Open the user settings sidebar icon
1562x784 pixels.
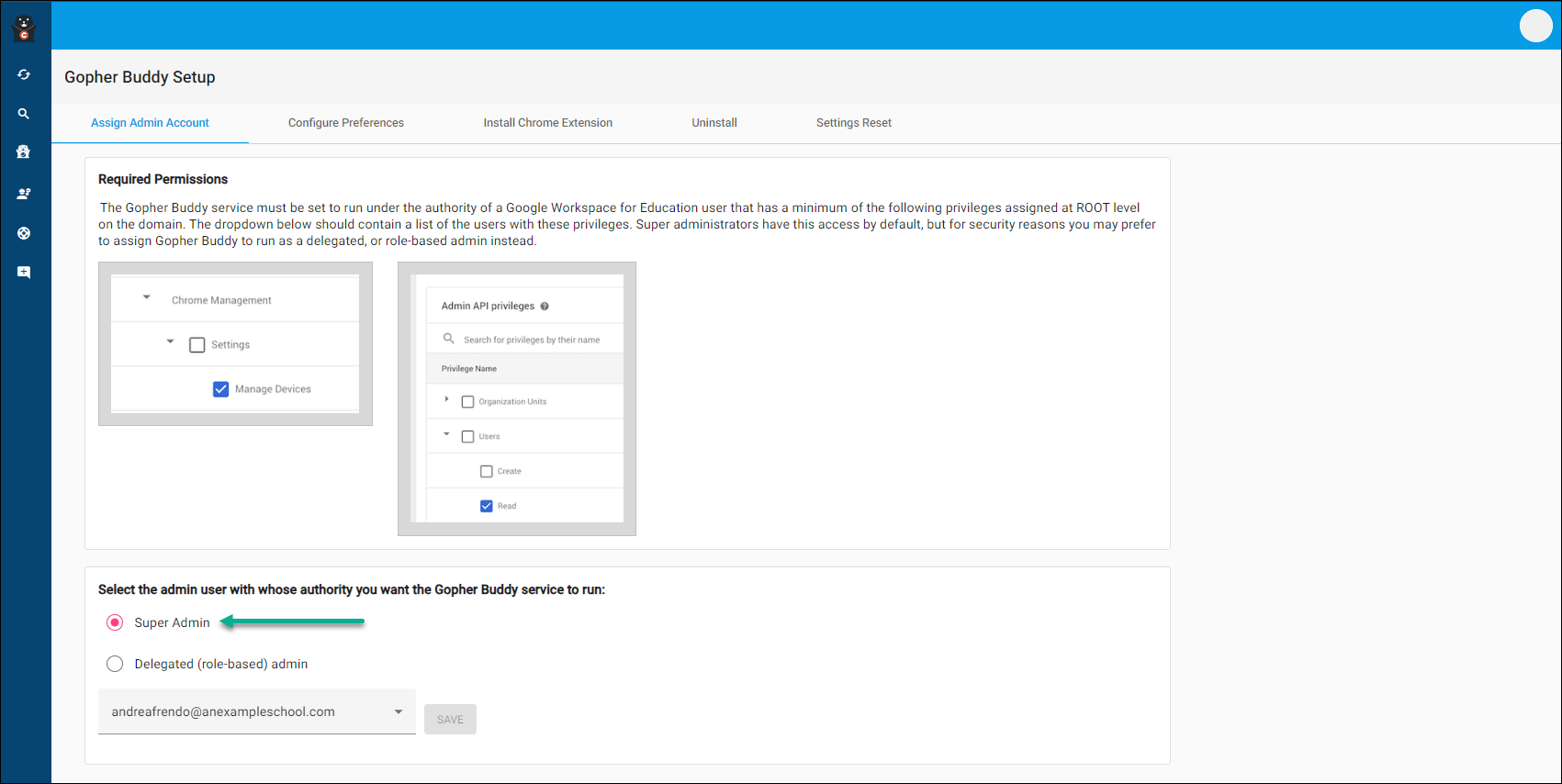click(24, 194)
